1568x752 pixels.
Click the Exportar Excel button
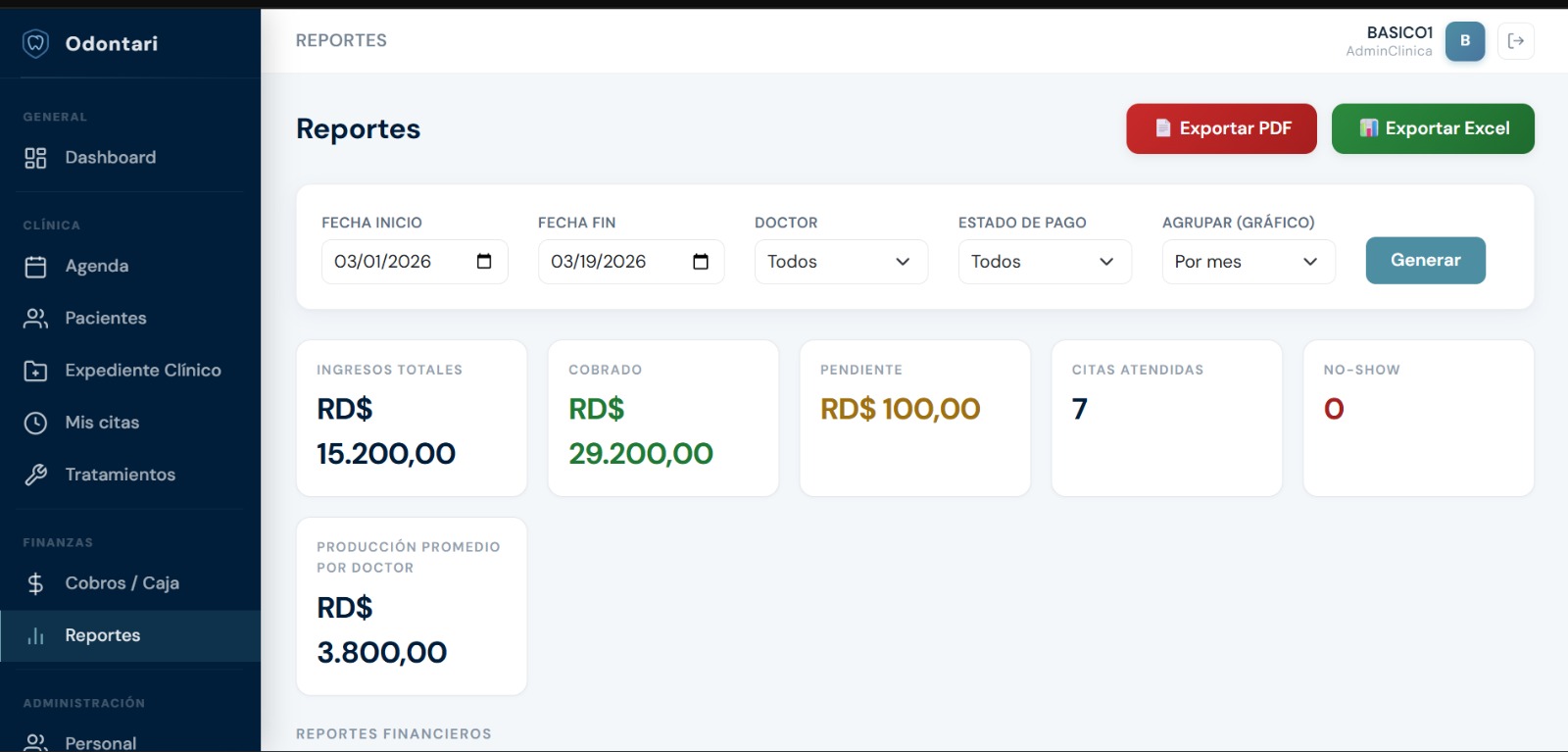(x=1432, y=128)
